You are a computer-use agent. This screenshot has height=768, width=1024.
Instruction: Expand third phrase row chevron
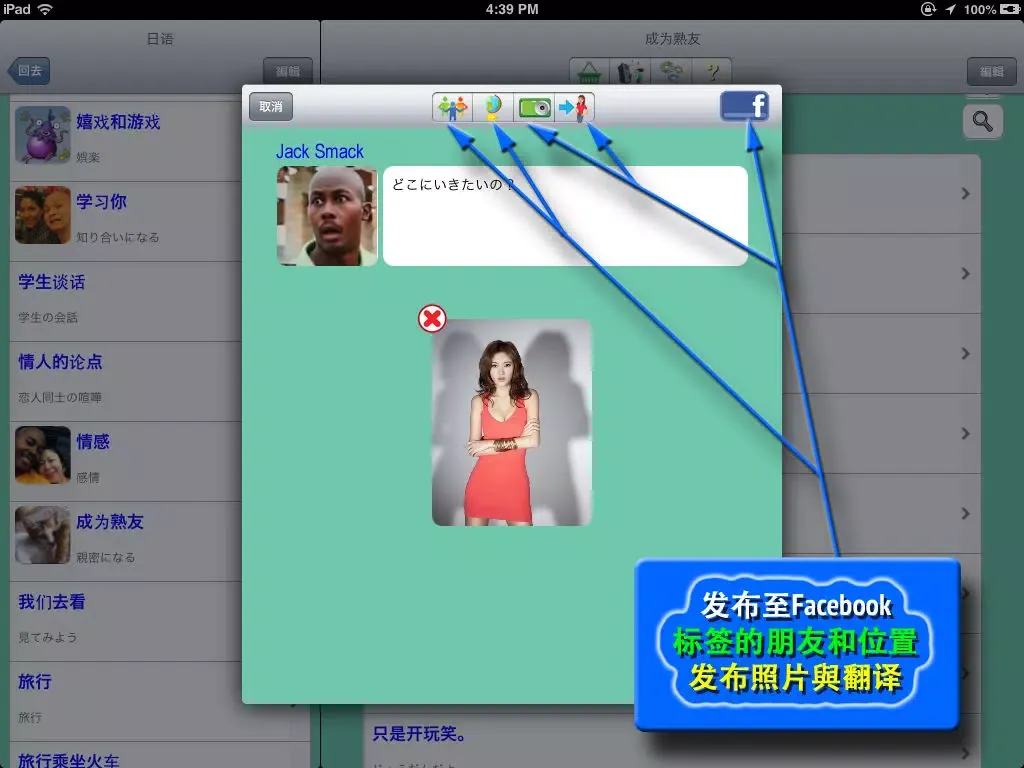(x=965, y=353)
